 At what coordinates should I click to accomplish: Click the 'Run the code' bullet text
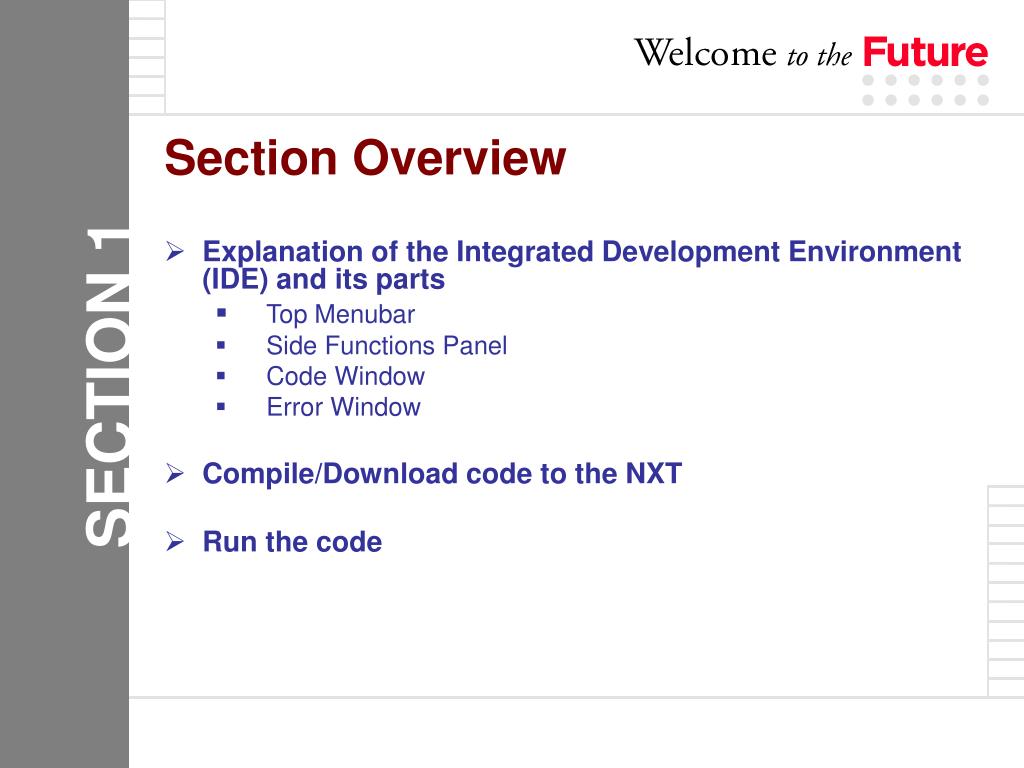coord(292,542)
